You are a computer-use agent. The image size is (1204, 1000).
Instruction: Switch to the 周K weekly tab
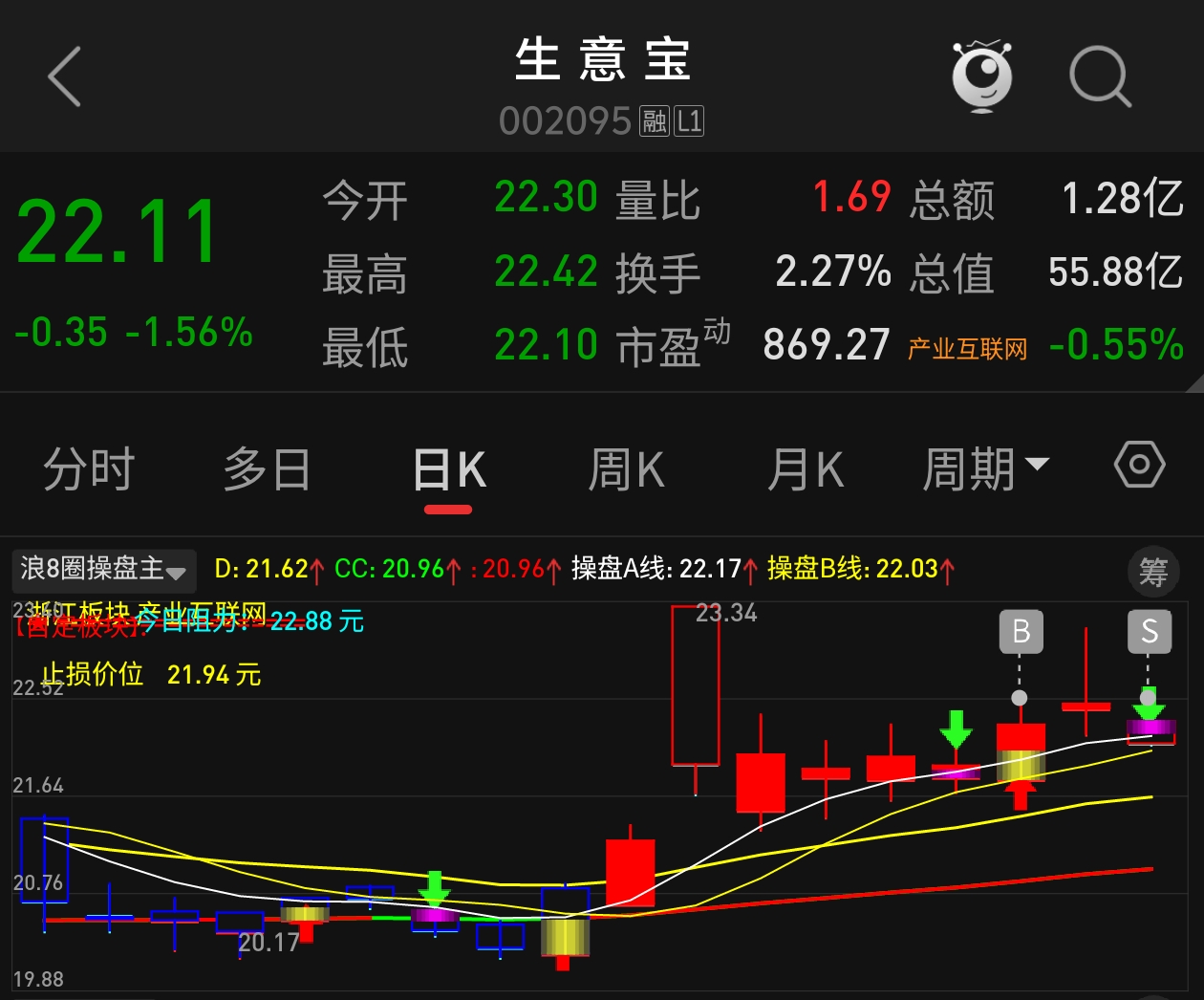click(x=626, y=469)
